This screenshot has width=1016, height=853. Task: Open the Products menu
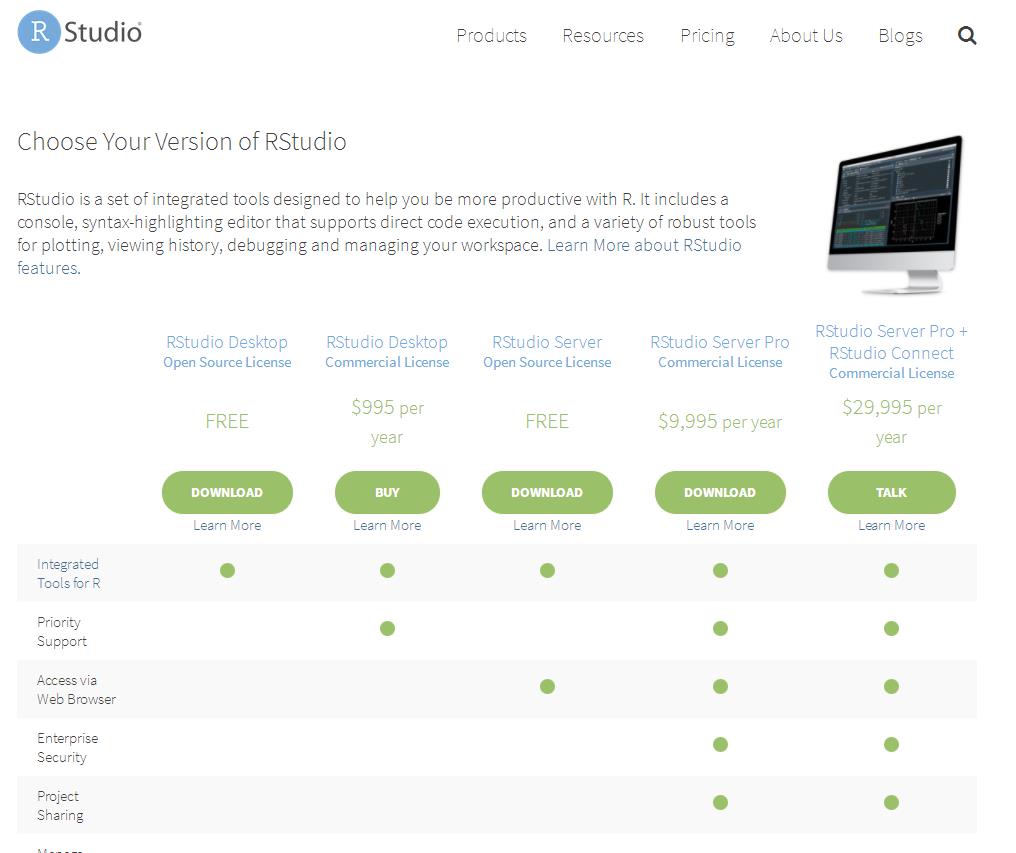coord(491,36)
